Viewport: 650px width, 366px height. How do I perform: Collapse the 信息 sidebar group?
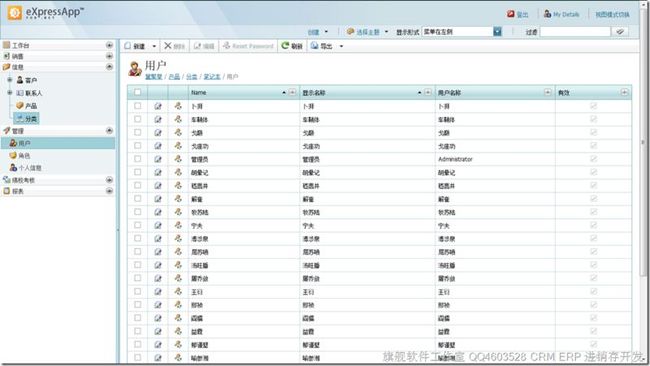(109, 67)
